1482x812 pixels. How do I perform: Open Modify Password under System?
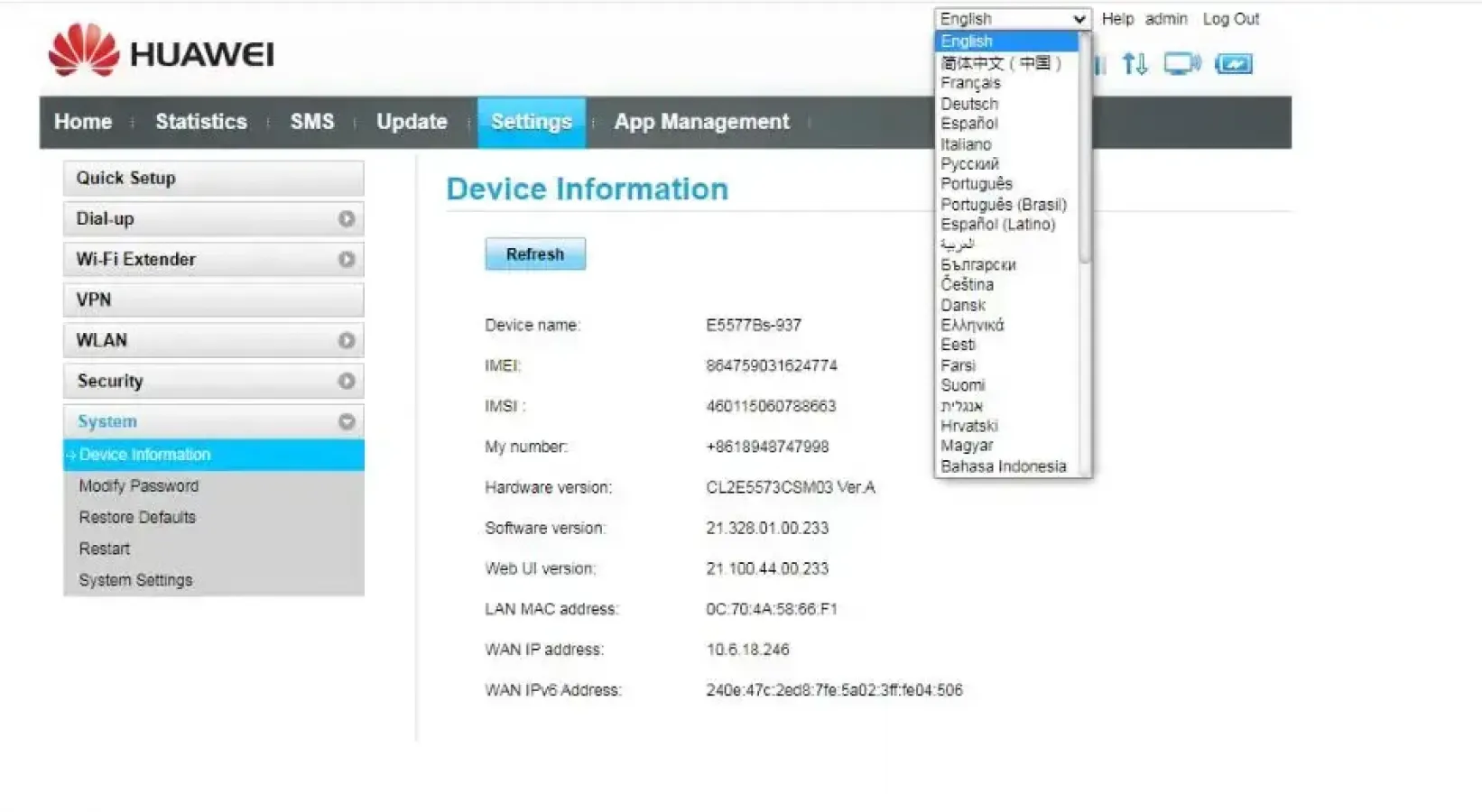pos(138,486)
